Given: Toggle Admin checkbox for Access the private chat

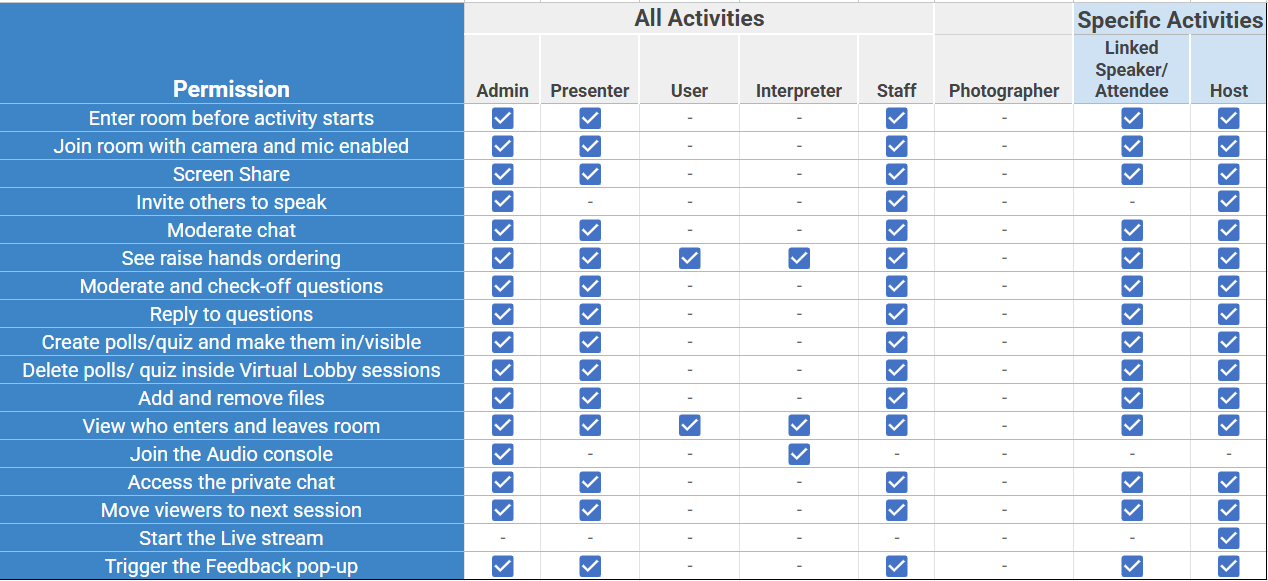Looking at the screenshot, I should [x=502, y=482].
